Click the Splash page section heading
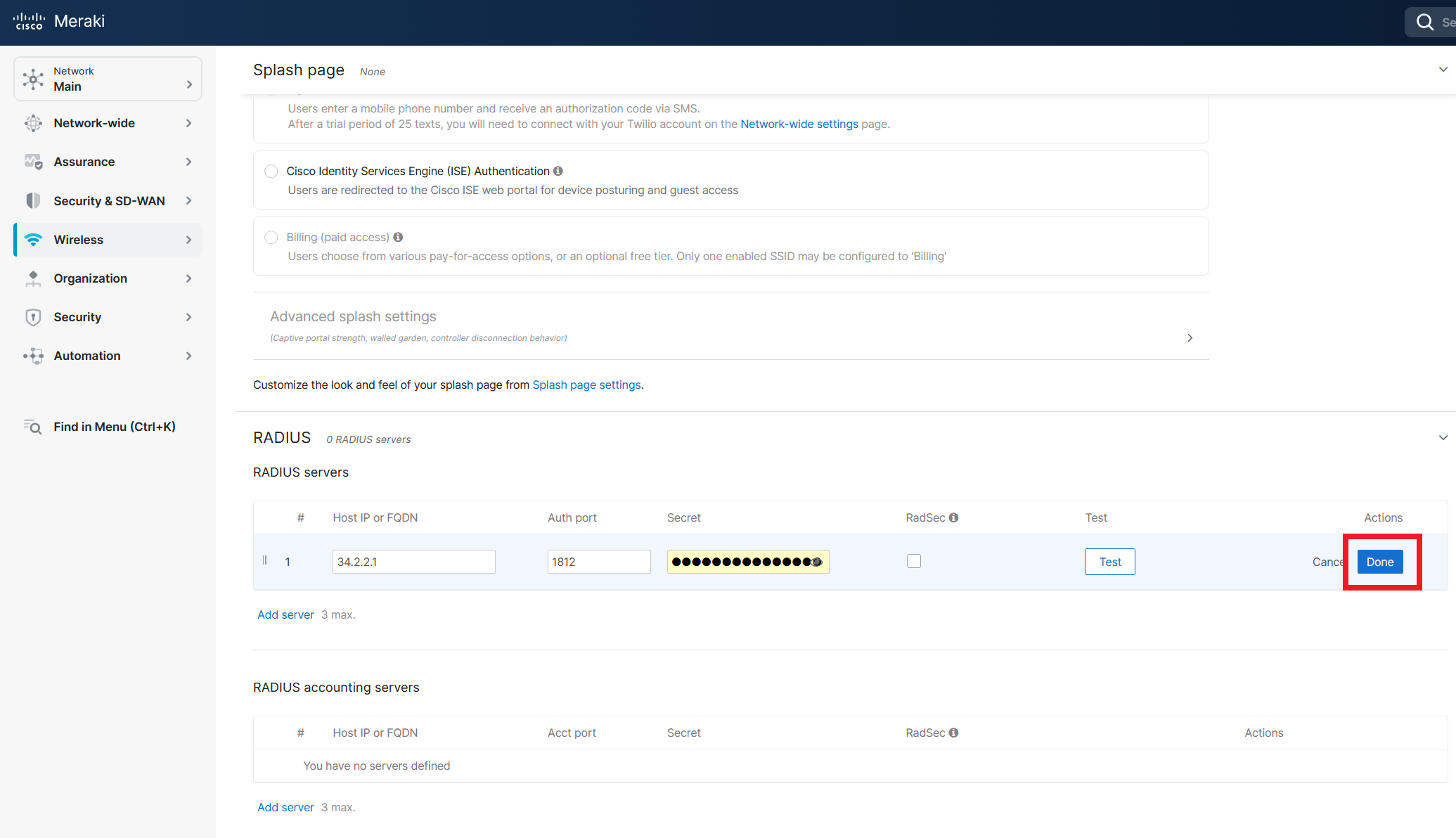 point(299,70)
